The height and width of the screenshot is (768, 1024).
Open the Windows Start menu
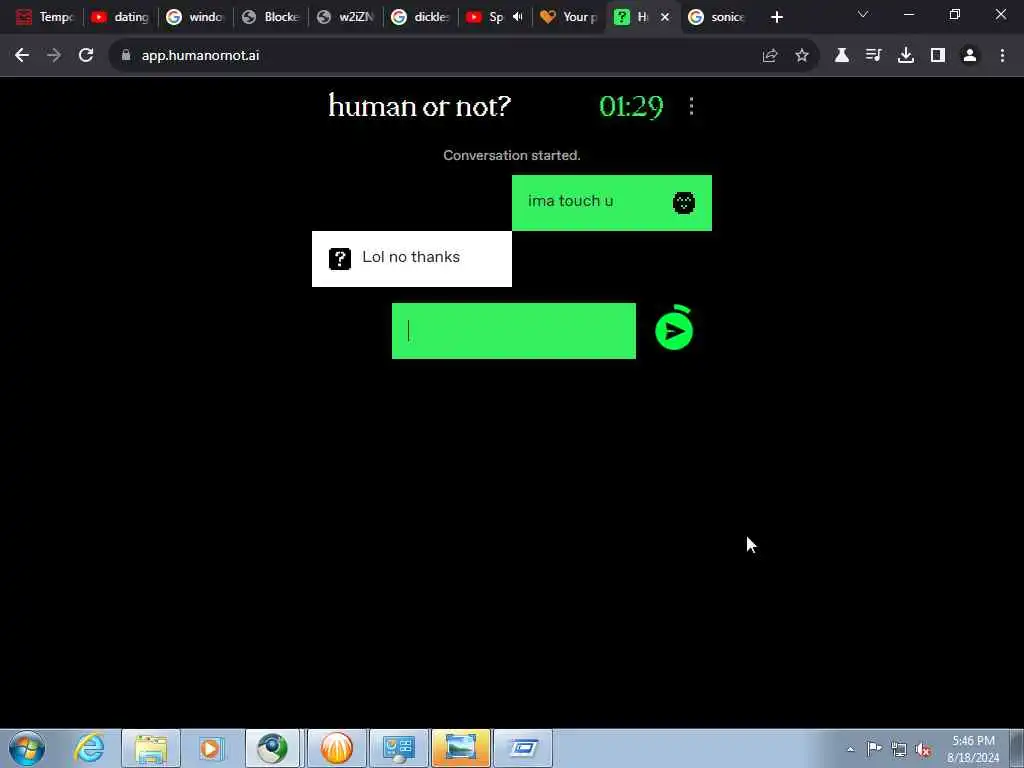pyautogui.click(x=27, y=748)
